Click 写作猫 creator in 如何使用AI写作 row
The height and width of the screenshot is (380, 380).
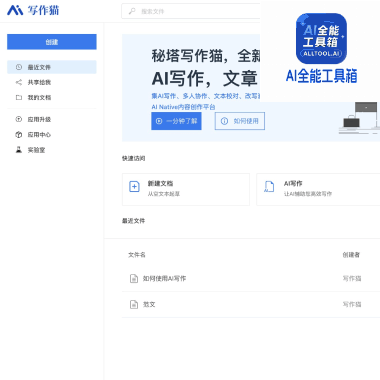(x=352, y=278)
